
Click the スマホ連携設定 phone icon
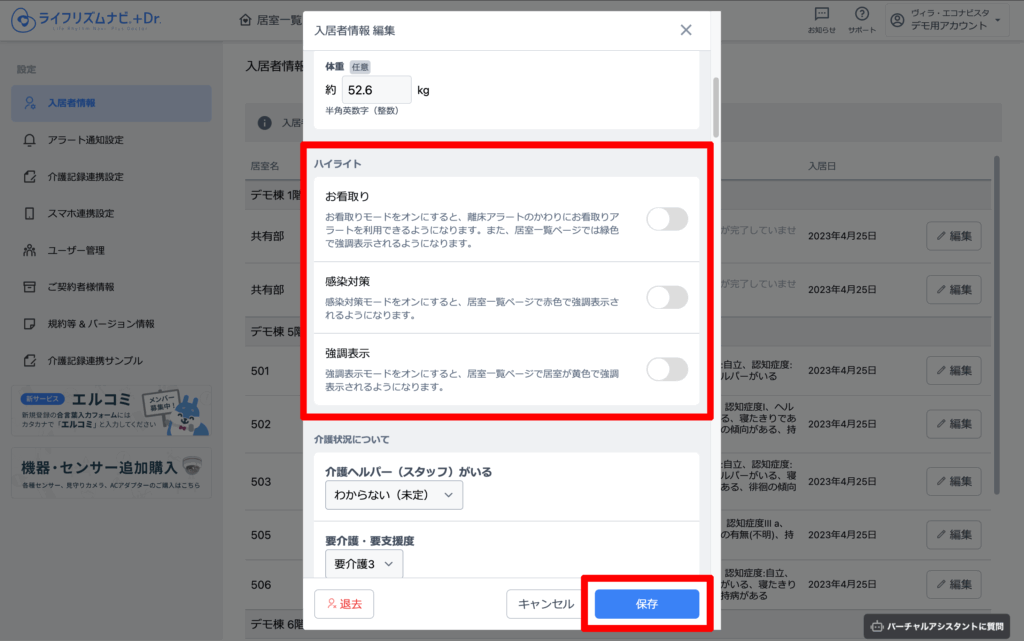(30, 214)
